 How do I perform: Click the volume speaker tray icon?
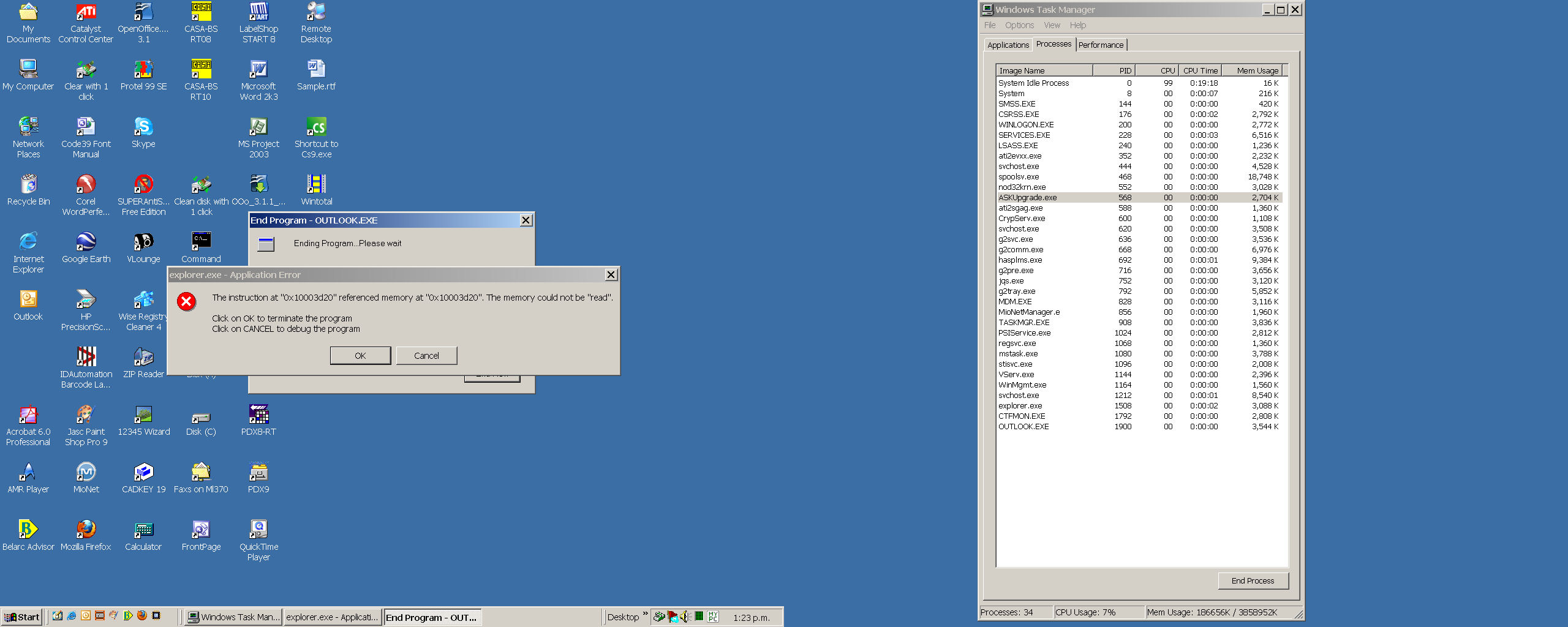pos(685,616)
